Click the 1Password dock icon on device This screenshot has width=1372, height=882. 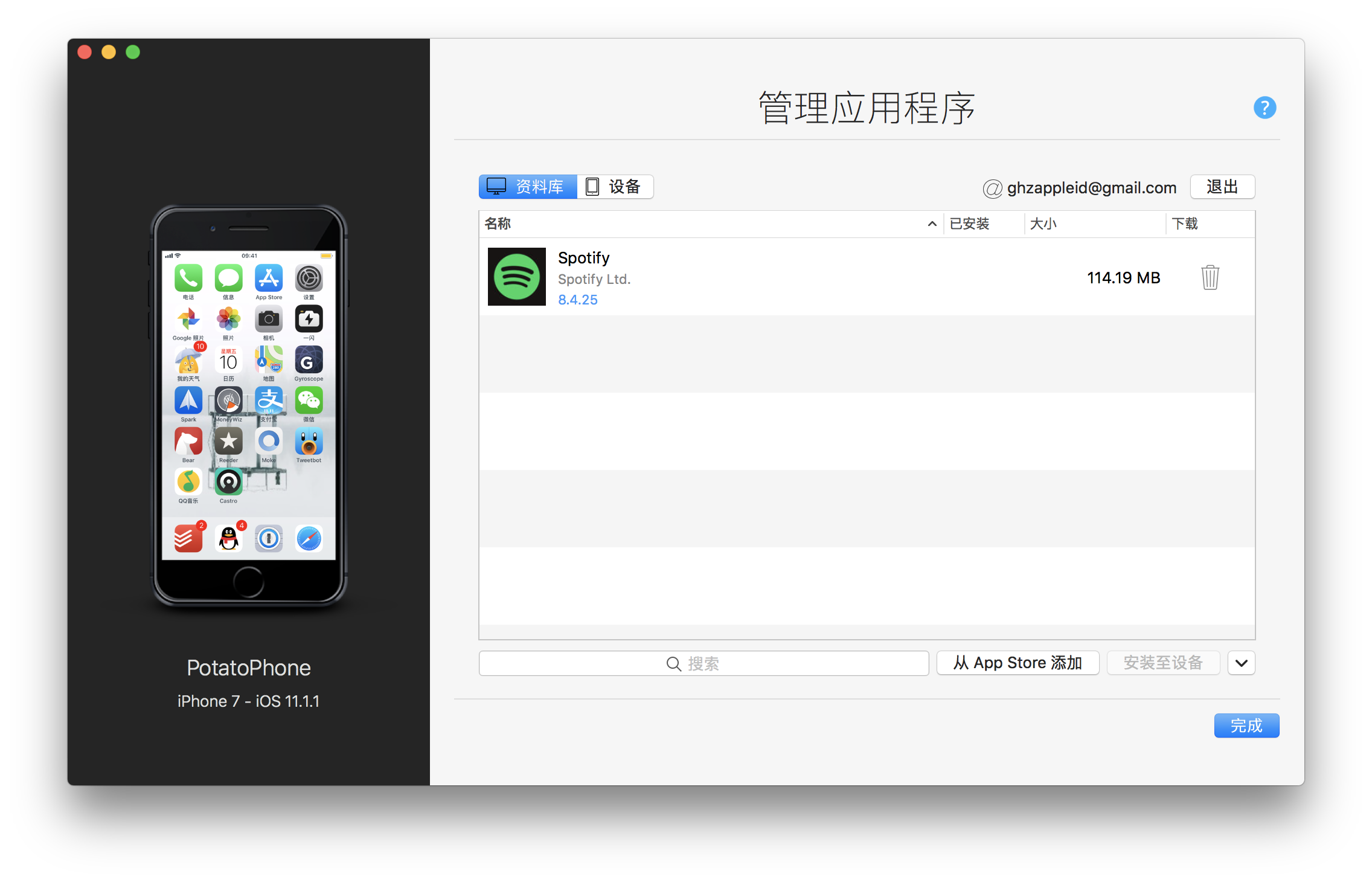point(269,538)
